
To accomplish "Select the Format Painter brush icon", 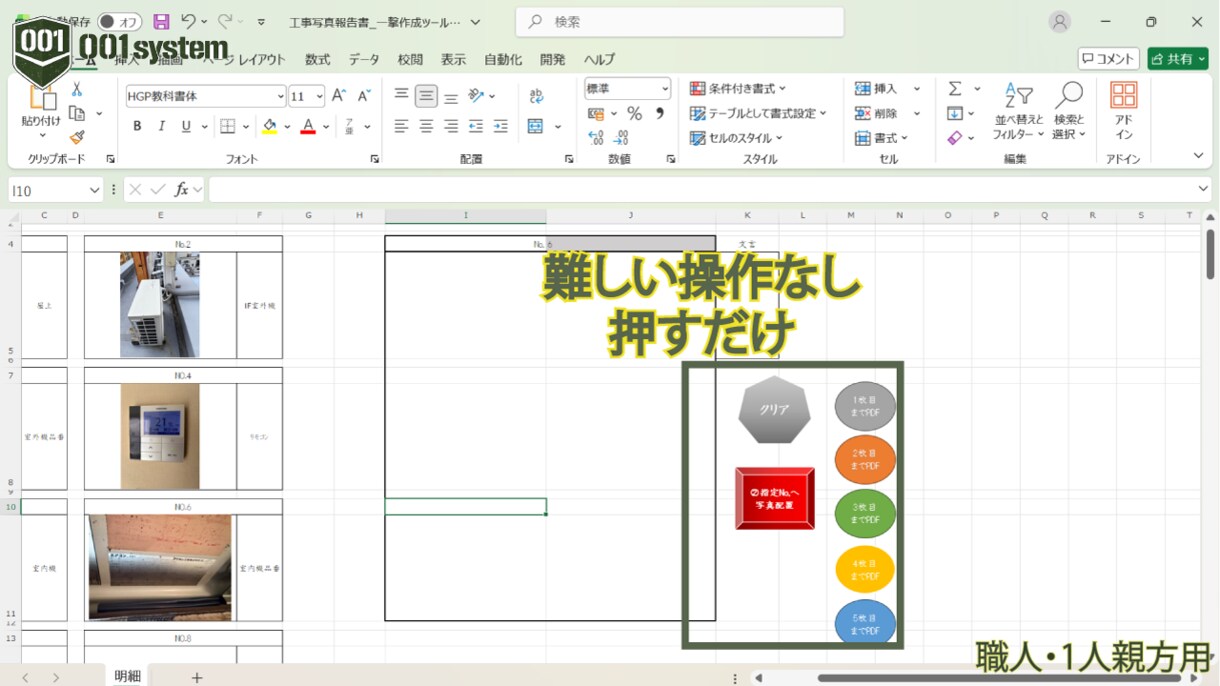I will tap(77, 137).
